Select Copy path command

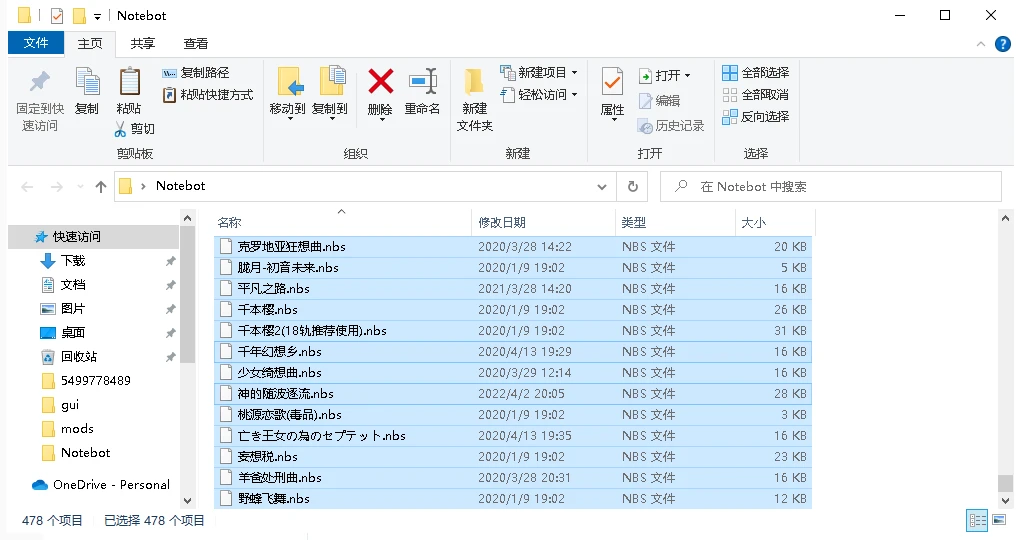coord(196,72)
